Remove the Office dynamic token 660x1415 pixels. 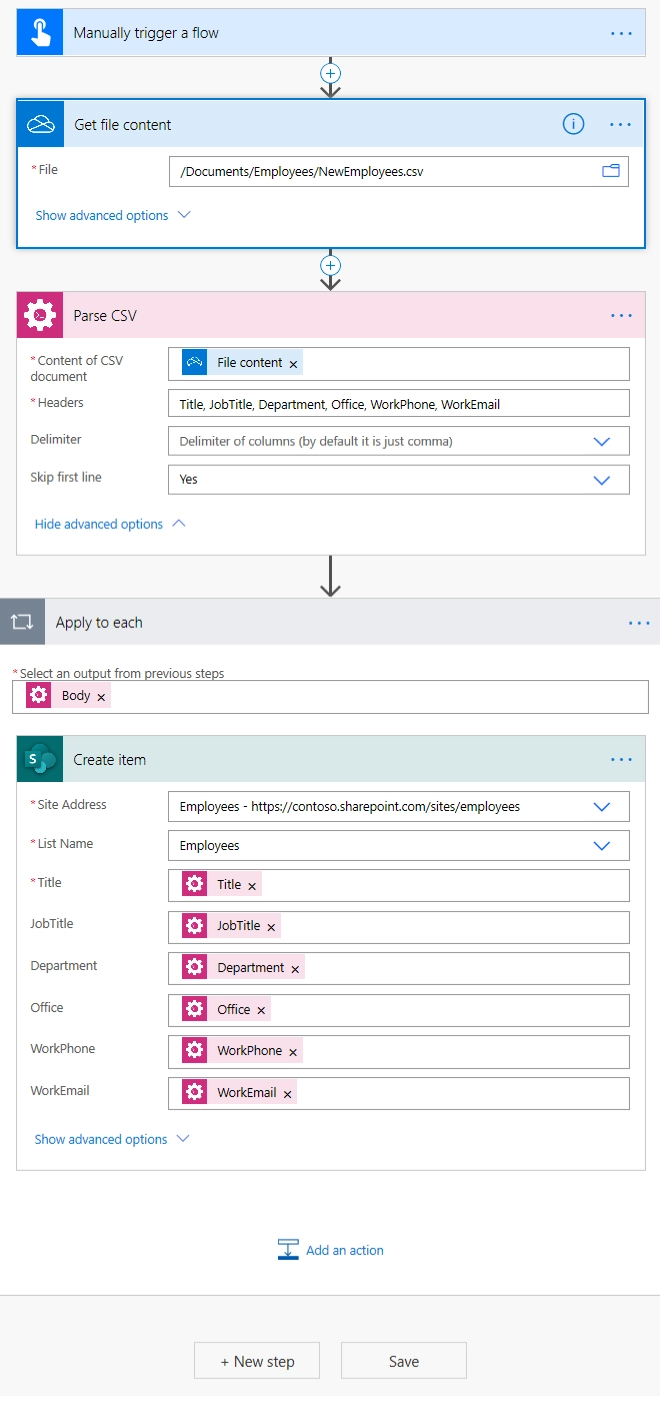261,1011
